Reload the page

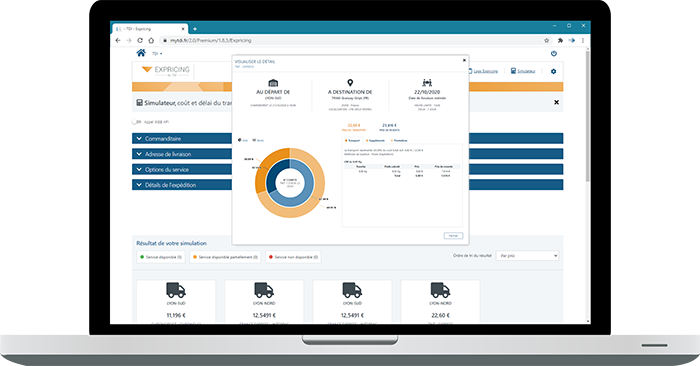coord(140,40)
